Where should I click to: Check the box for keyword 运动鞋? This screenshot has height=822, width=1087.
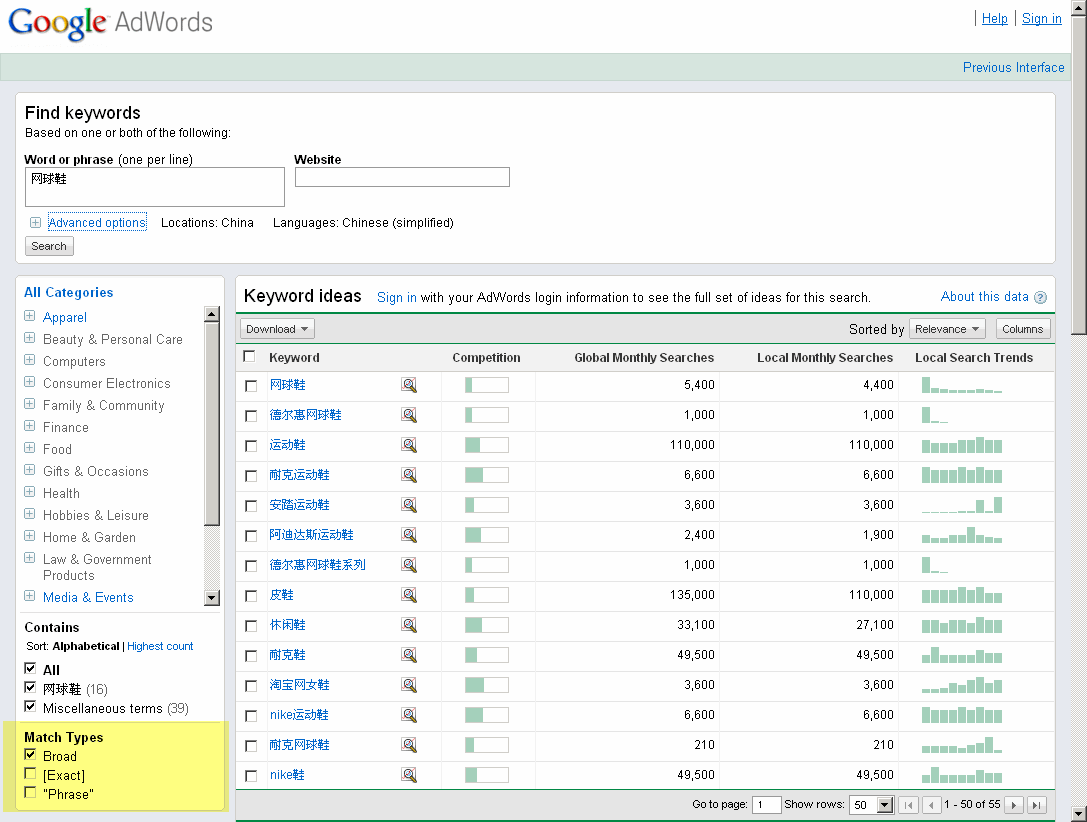pyautogui.click(x=251, y=446)
